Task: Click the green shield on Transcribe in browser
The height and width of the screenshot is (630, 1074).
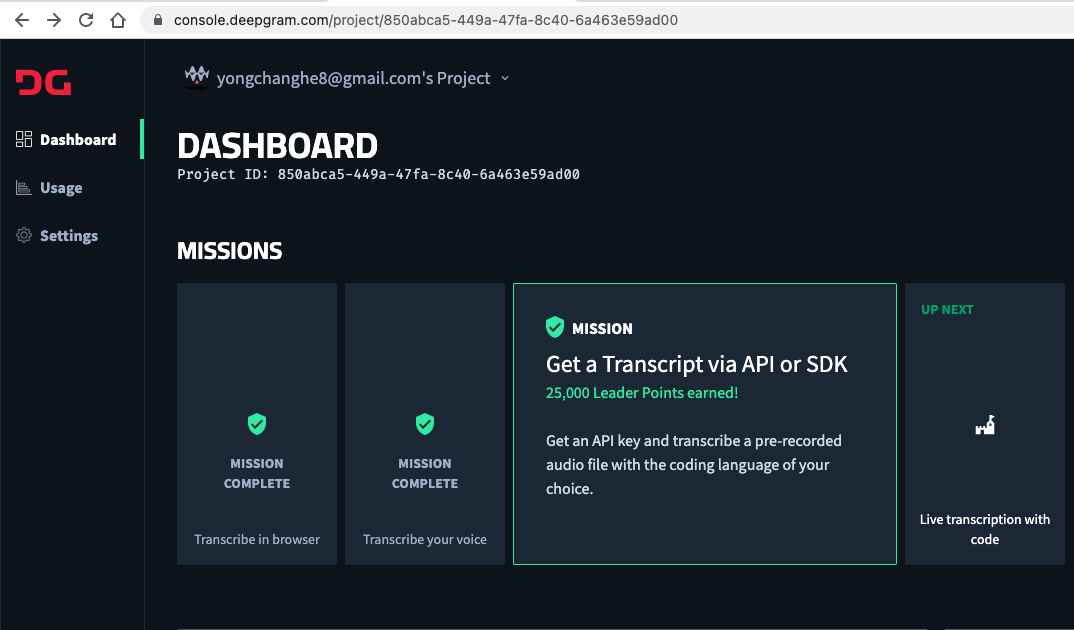Action: [x=257, y=424]
